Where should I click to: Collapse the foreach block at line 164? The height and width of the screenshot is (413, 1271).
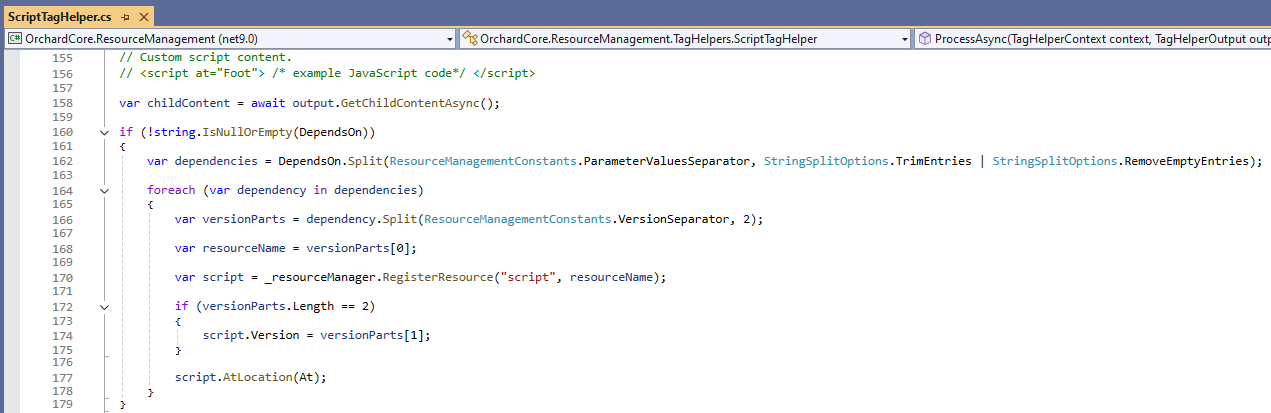click(x=105, y=190)
